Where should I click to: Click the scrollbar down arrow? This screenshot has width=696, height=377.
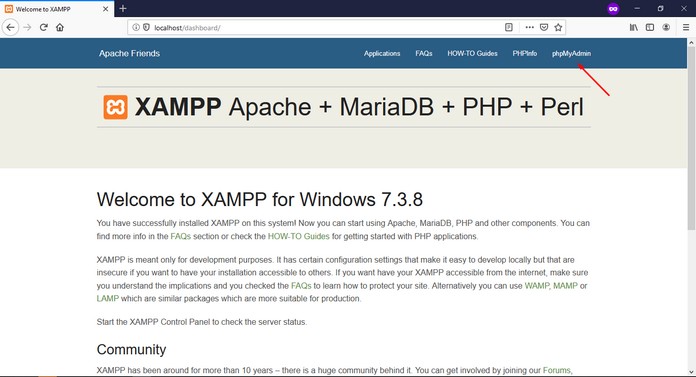[691, 372]
